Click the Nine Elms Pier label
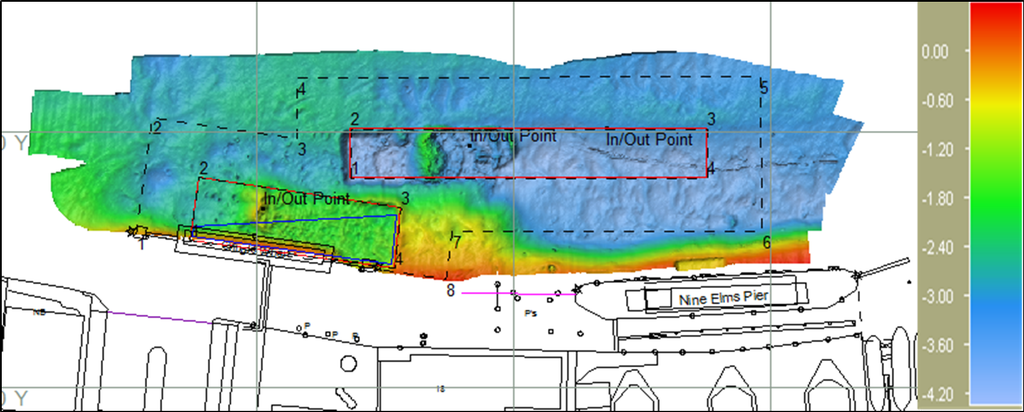The width and height of the screenshot is (1024, 412). pos(723,300)
